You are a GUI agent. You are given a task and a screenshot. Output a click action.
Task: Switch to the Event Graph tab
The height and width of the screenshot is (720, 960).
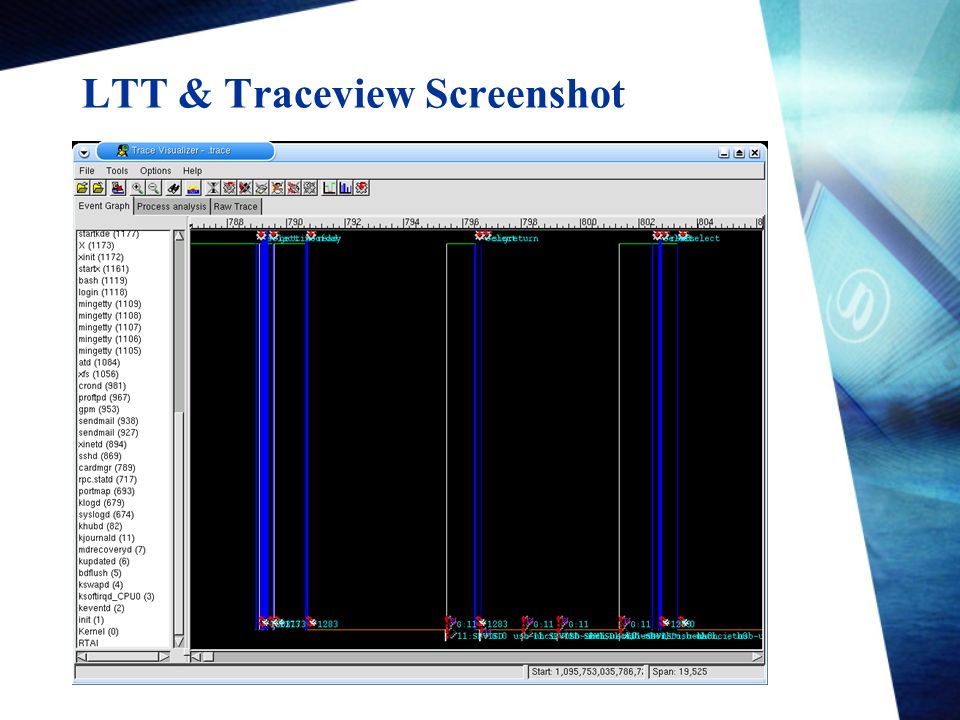(x=104, y=206)
